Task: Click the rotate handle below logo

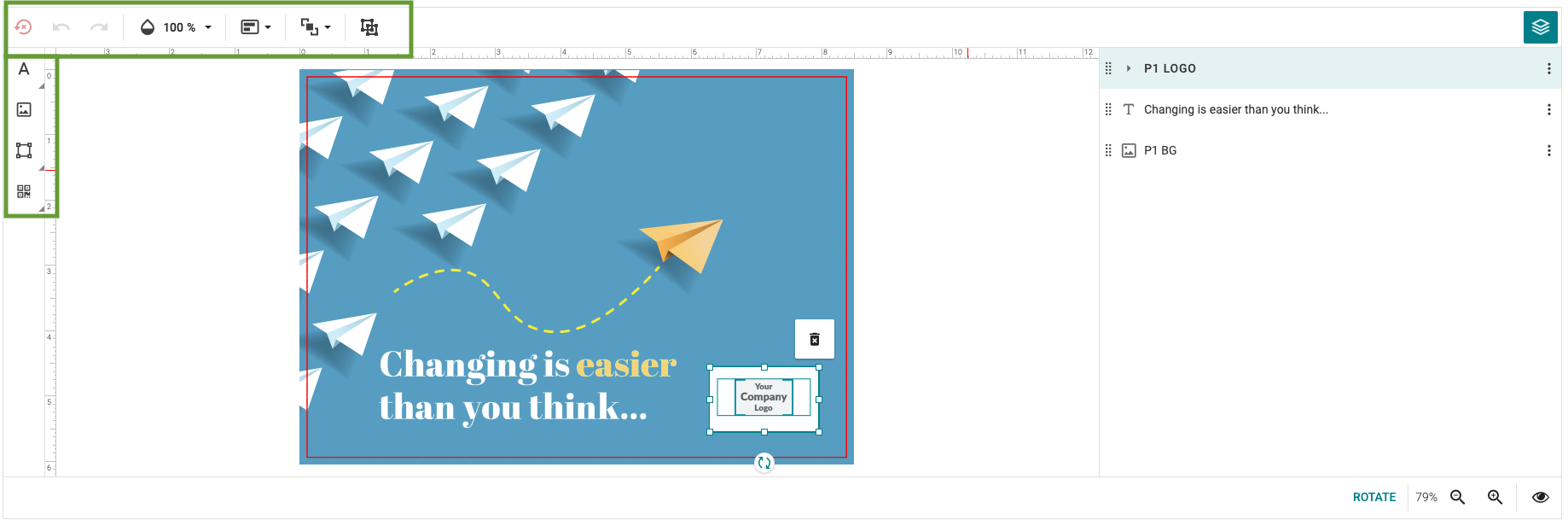Action: (x=764, y=463)
